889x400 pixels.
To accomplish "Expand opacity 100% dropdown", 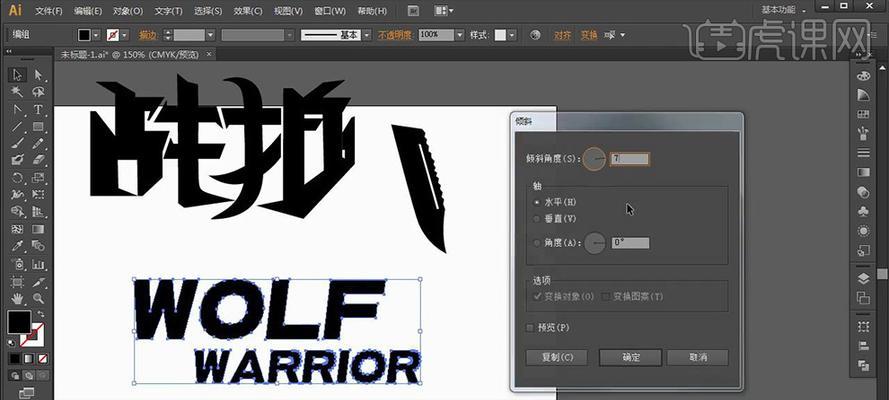I will coord(459,35).
